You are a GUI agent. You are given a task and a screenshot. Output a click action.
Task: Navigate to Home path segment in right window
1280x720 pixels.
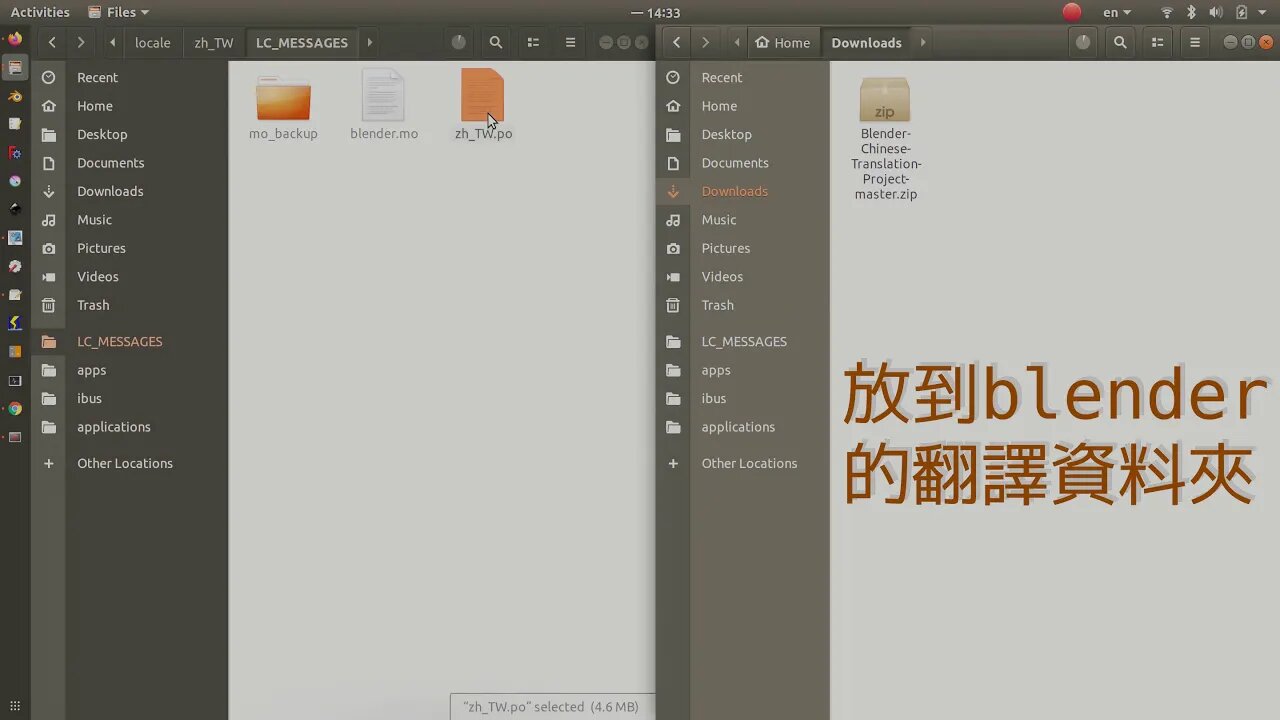(782, 43)
